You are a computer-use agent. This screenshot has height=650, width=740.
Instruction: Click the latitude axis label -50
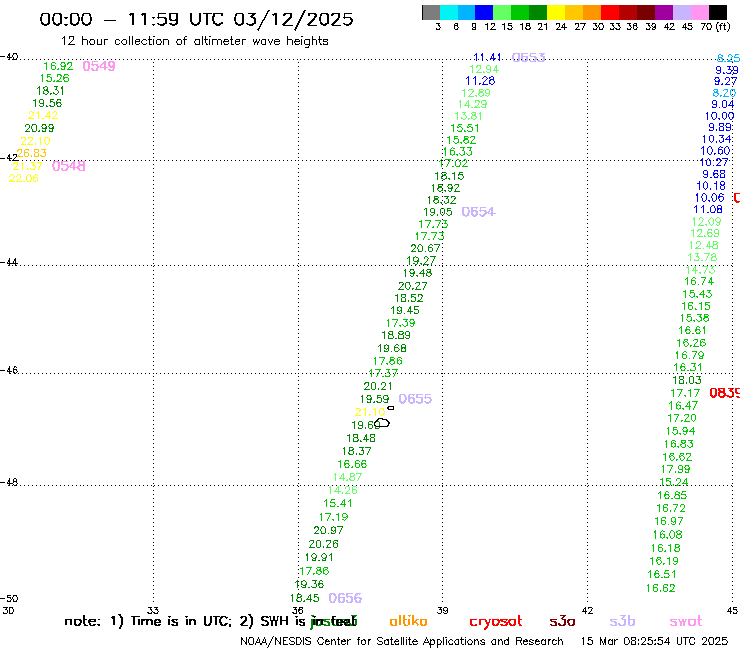9,599
